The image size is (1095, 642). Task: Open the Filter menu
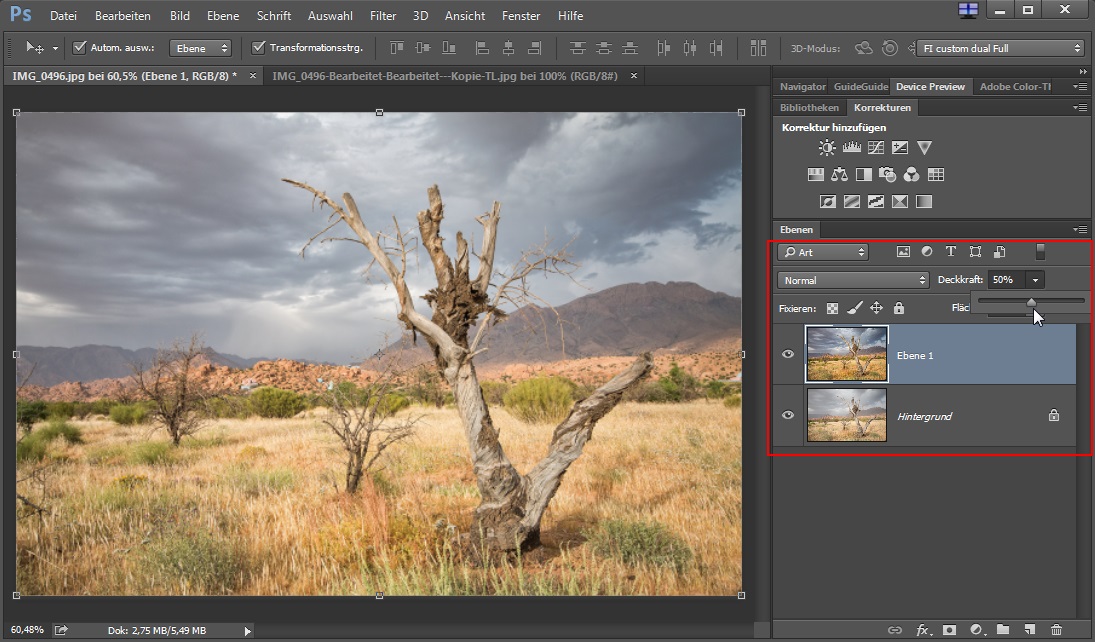[x=383, y=15]
